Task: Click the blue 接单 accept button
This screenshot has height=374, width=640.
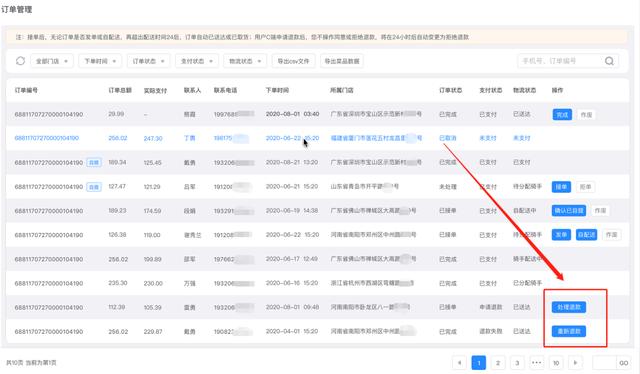Action: [561, 187]
